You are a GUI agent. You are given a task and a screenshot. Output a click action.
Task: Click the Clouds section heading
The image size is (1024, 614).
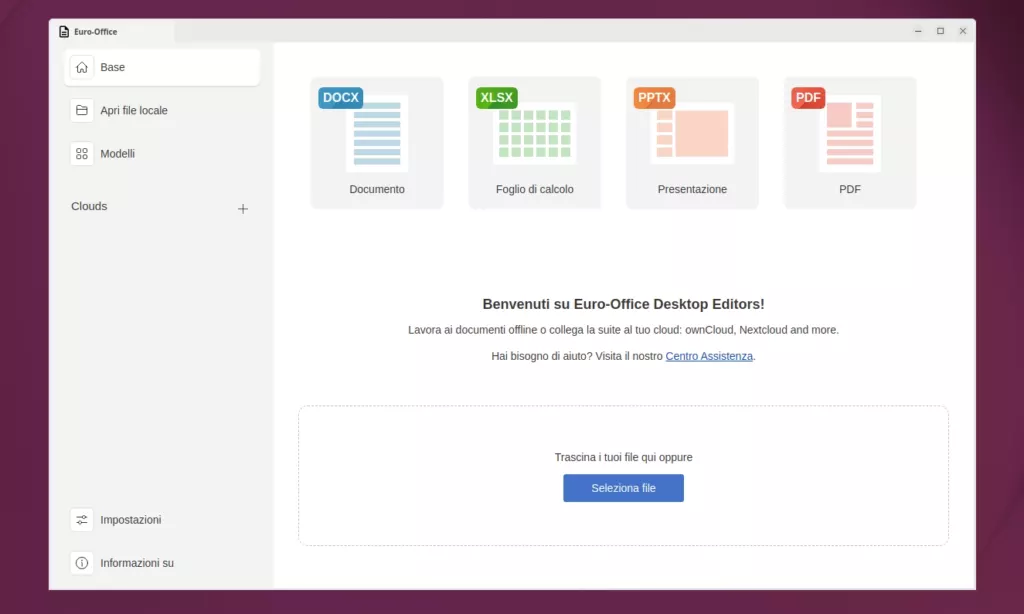point(89,206)
